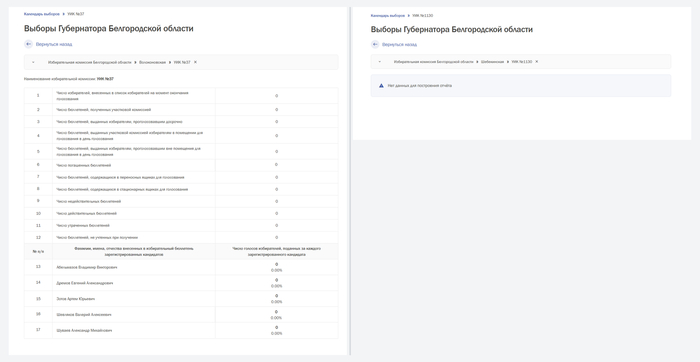
Task: Click Вернуться назад text in УИК №1130 page
Action: pos(400,44)
